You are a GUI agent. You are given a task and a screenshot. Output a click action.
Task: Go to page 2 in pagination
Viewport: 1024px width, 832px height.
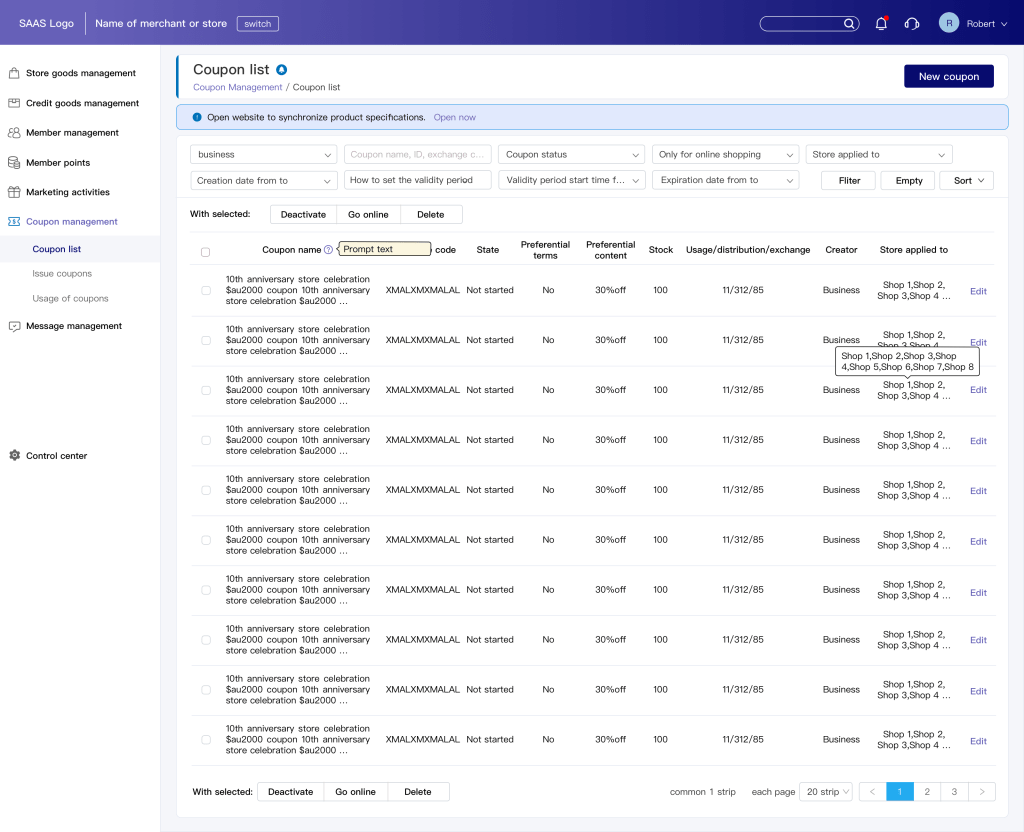point(927,792)
